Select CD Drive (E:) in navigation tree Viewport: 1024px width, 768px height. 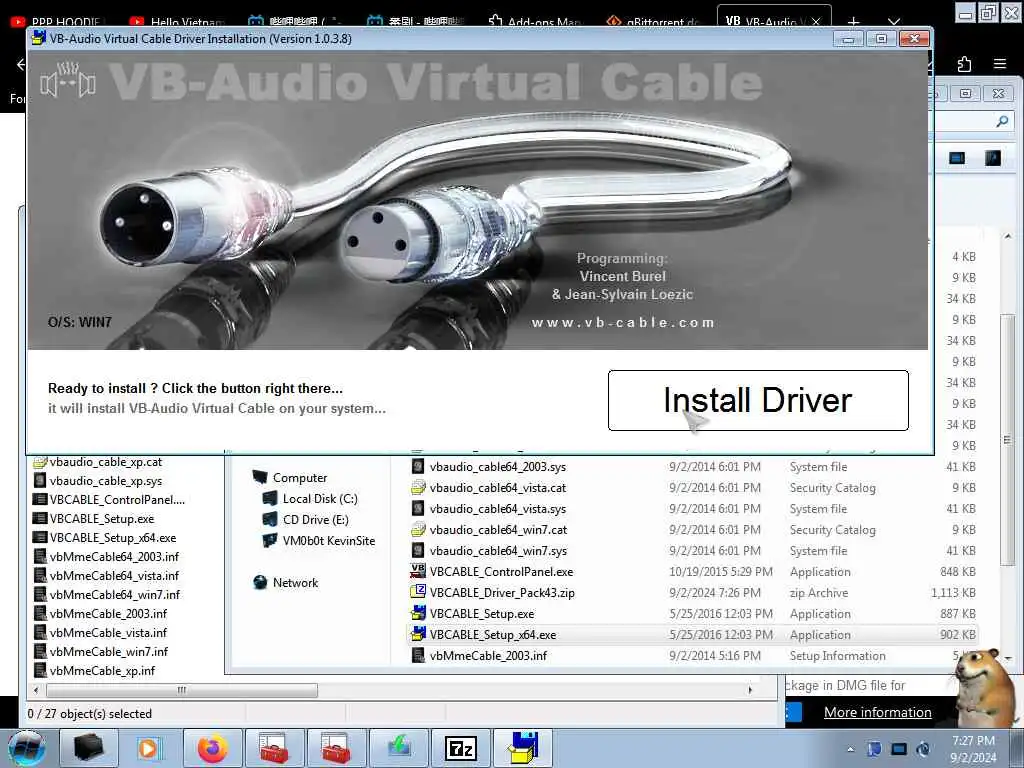coord(315,519)
